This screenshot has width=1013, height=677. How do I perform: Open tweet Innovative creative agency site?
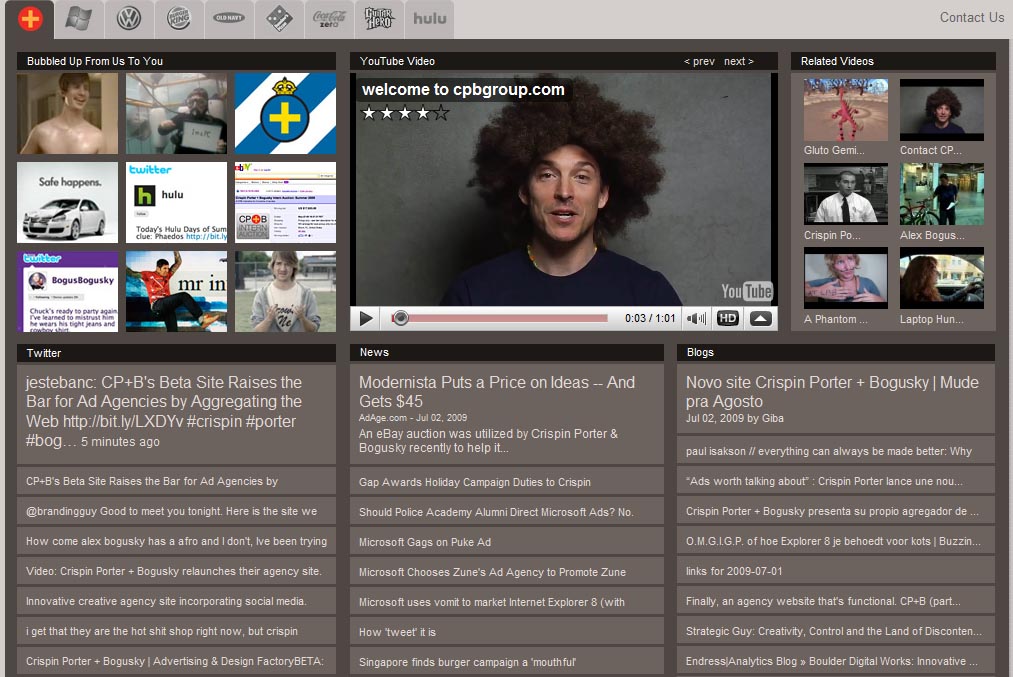(x=176, y=601)
